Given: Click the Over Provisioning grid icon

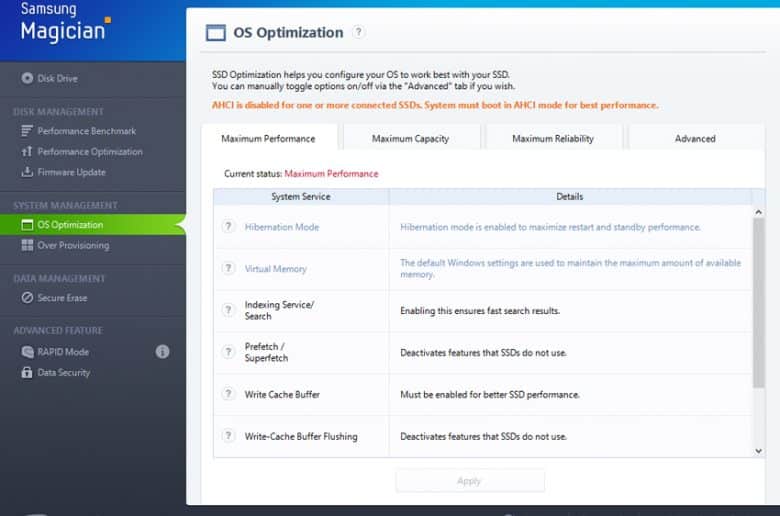Looking at the screenshot, I should (x=27, y=245).
